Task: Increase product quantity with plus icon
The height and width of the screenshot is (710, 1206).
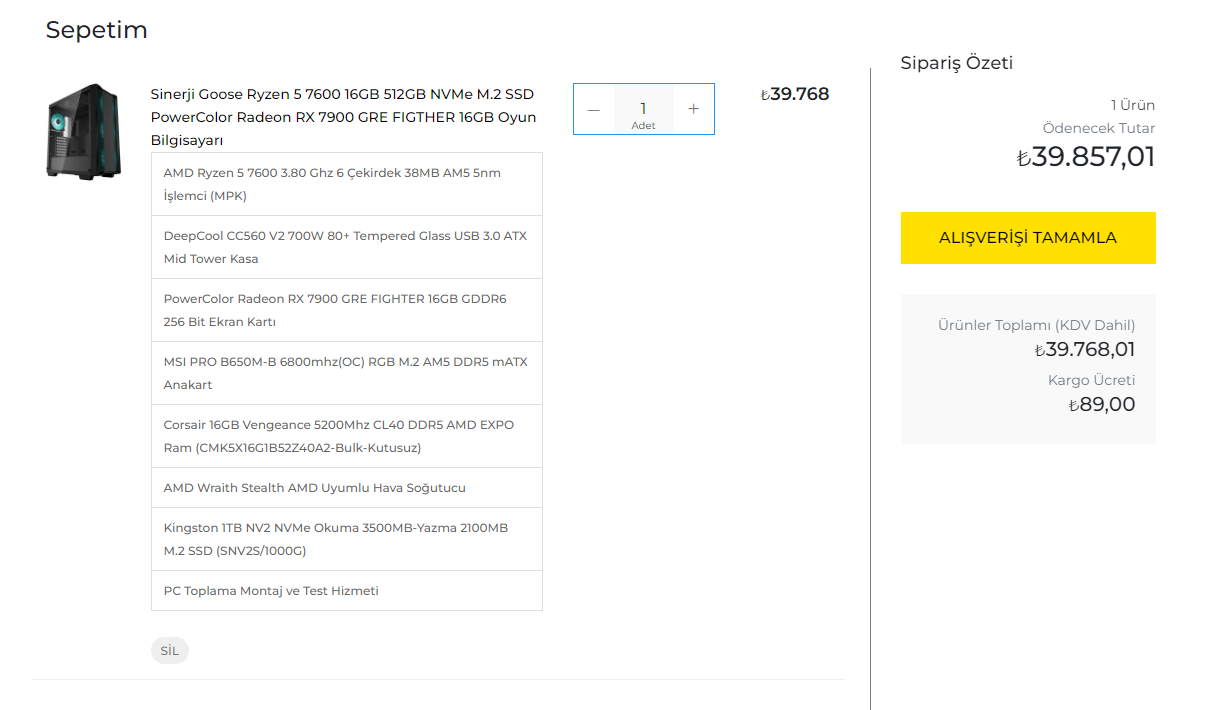Action: click(x=694, y=109)
